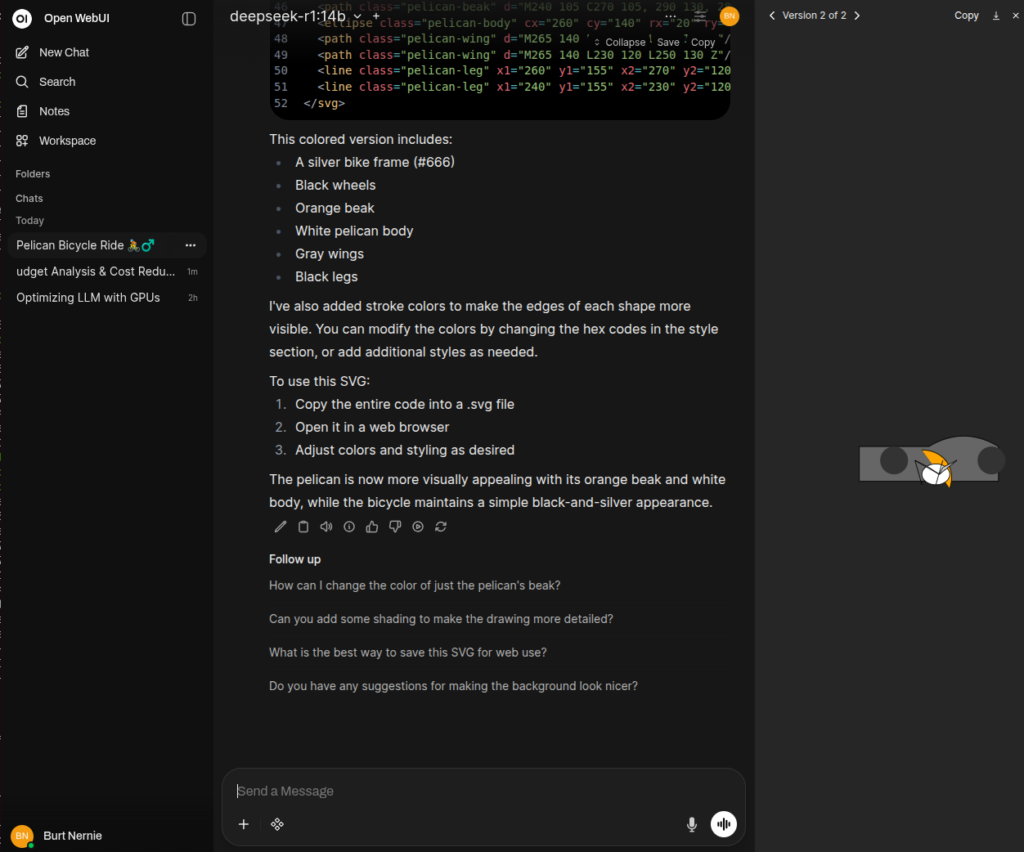Toggle the sidebar panel closed

point(189,19)
